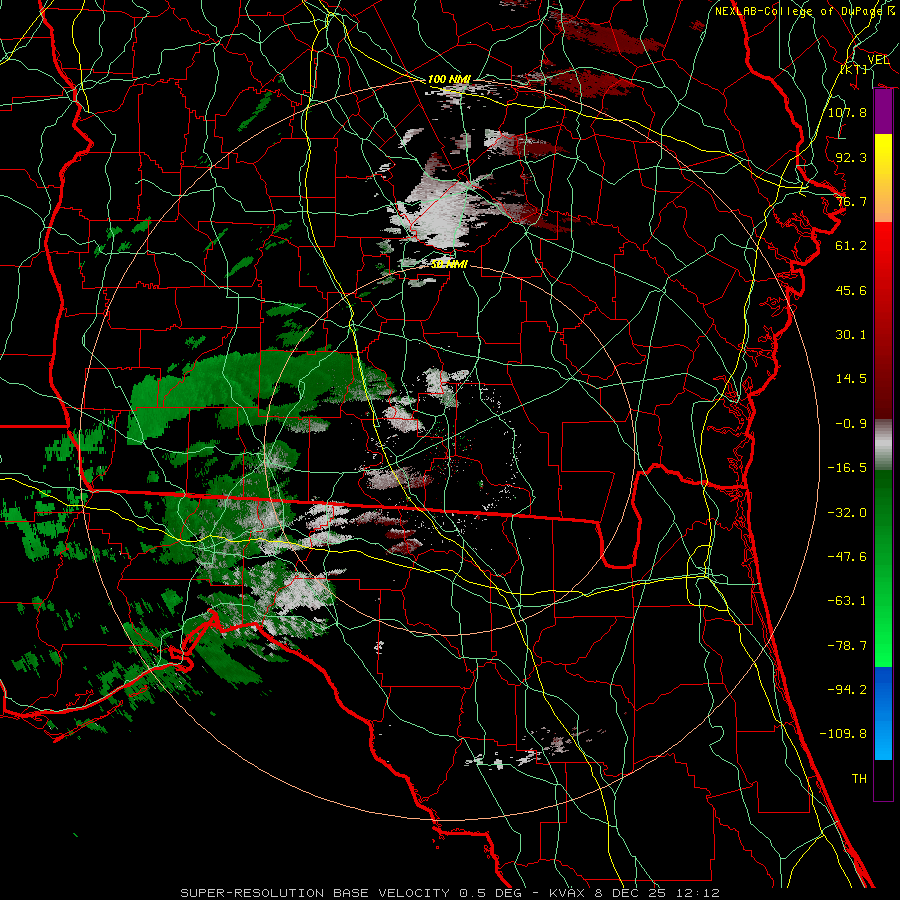Click the 76.7 legend value
The height and width of the screenshot is (900, 900).
coord(851,201)
